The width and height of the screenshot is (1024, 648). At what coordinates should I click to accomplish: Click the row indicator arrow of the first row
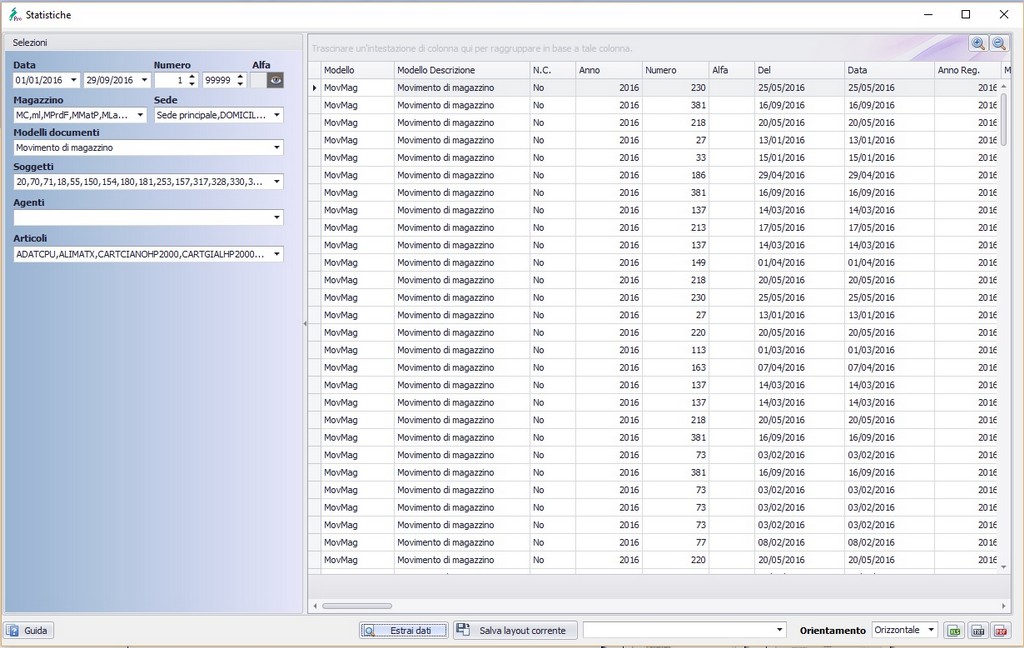(x=315, y=88)
